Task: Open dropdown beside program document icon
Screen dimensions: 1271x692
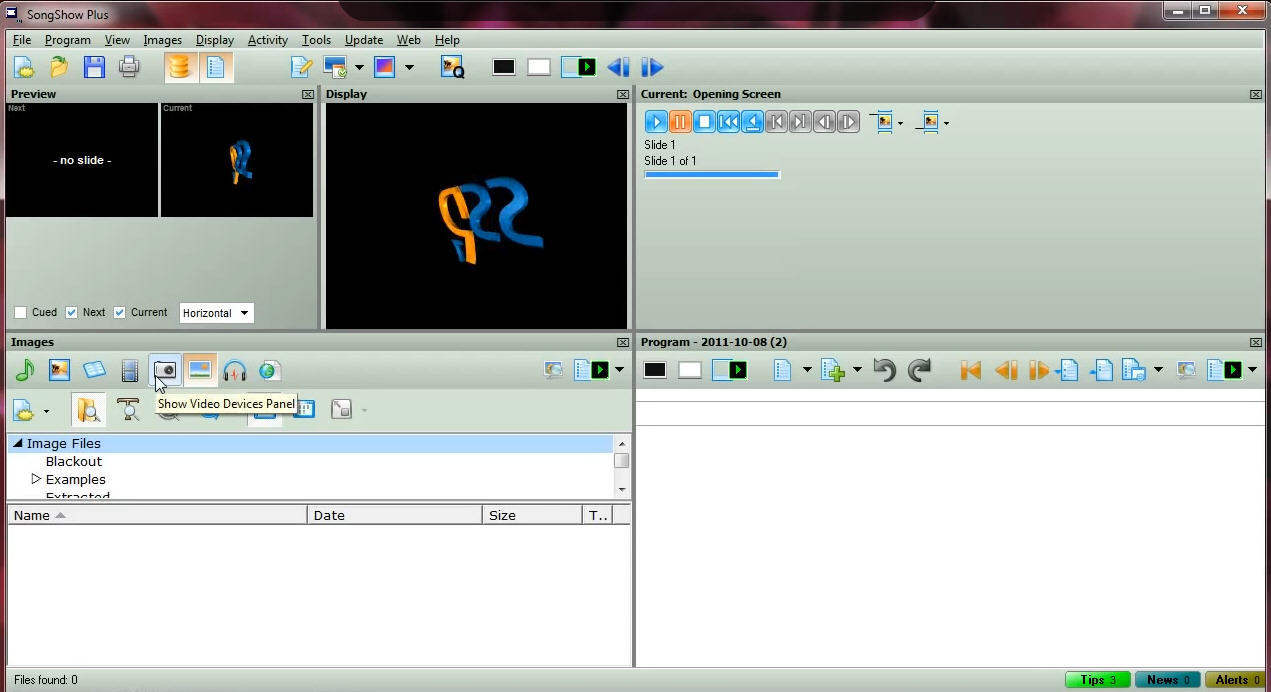Action: (807, 370)
